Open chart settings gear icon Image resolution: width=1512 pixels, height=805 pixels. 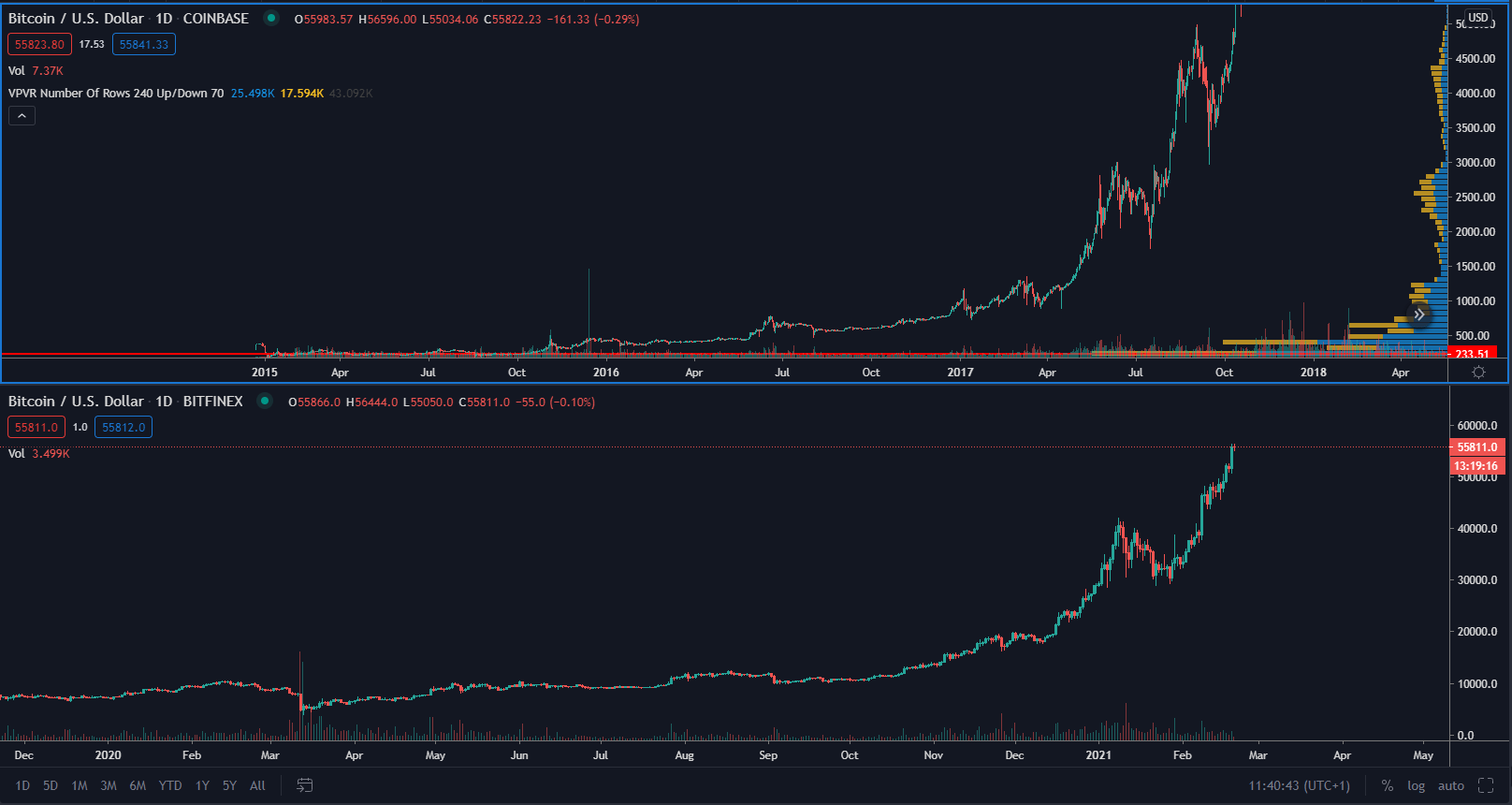tap(1478, 373)
